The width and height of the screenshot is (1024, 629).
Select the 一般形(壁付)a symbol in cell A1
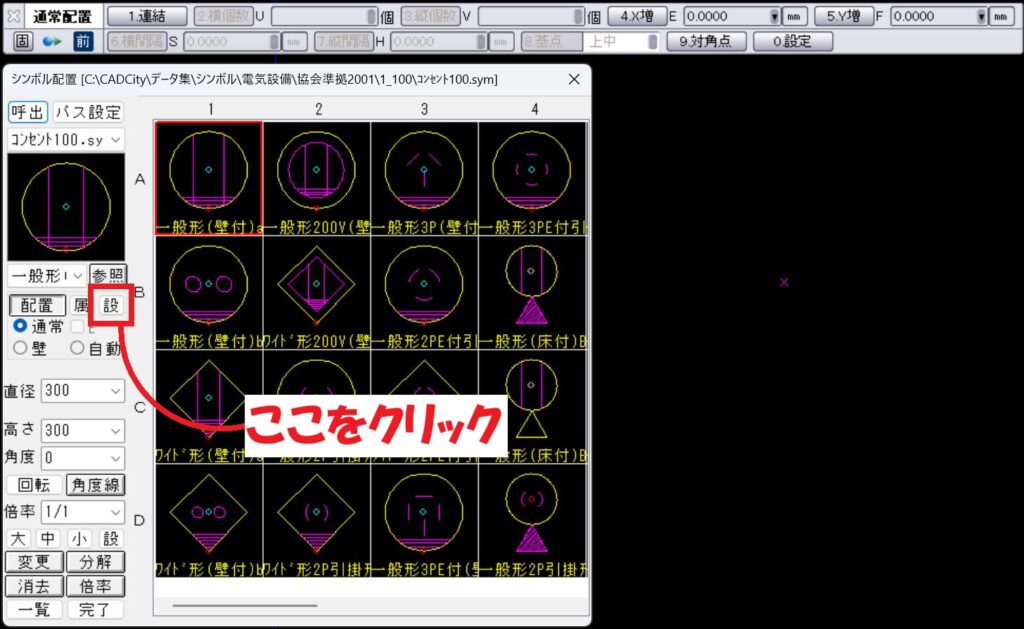[208, 178]
